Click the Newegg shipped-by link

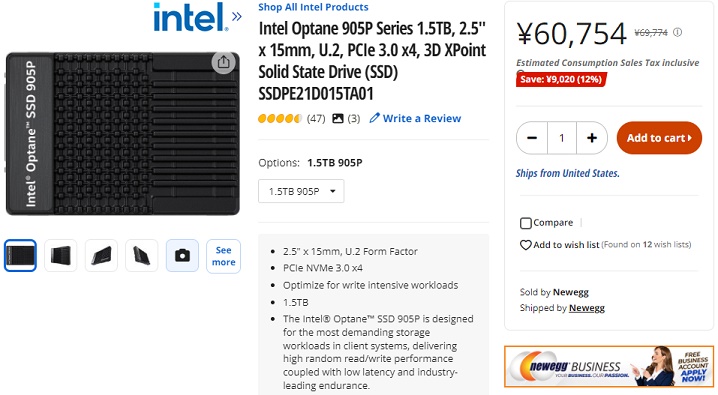[x=587, y=308]
